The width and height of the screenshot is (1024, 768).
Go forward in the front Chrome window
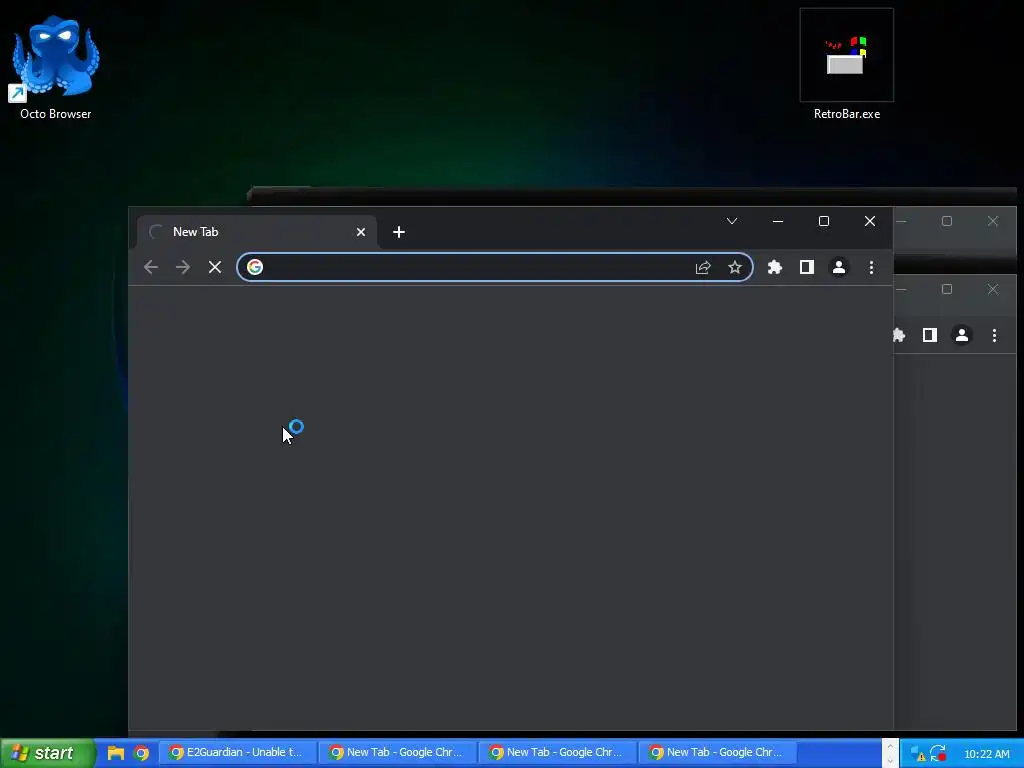(x=183, y=267)
